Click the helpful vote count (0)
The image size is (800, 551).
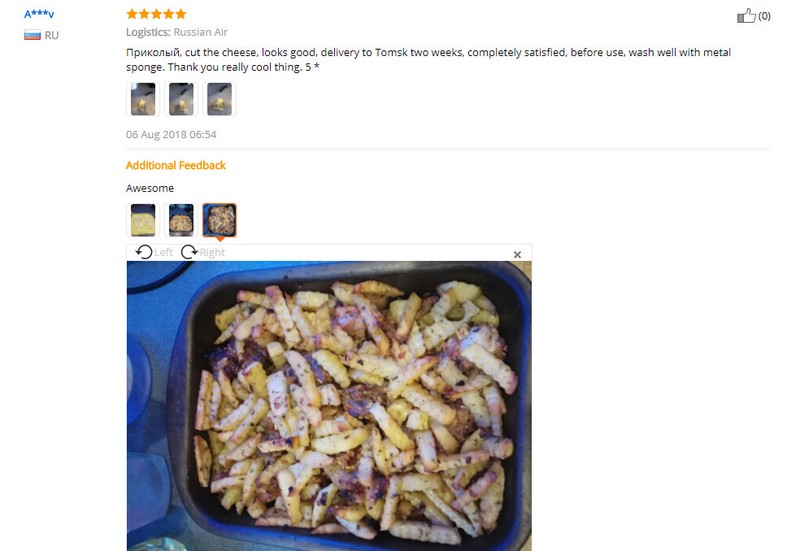click(x=764, y=16)
